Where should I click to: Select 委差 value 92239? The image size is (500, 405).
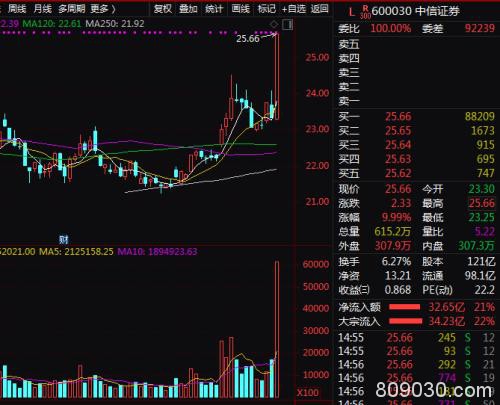480,28
